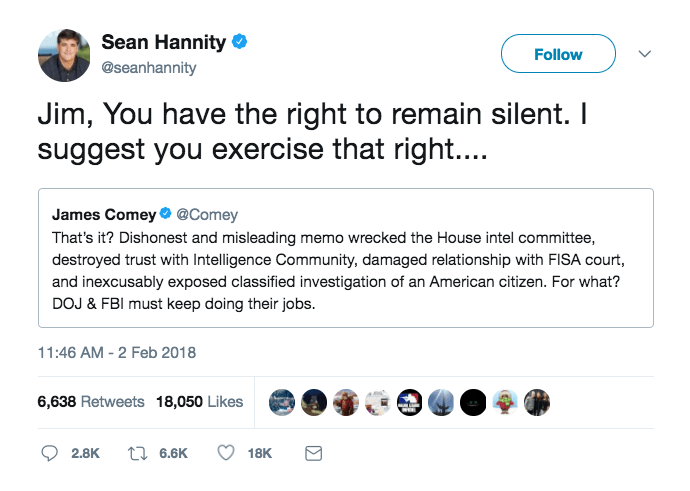690x491 pixels.
Task: Click James Comey's verified badge
Action: tap(165, 214)
